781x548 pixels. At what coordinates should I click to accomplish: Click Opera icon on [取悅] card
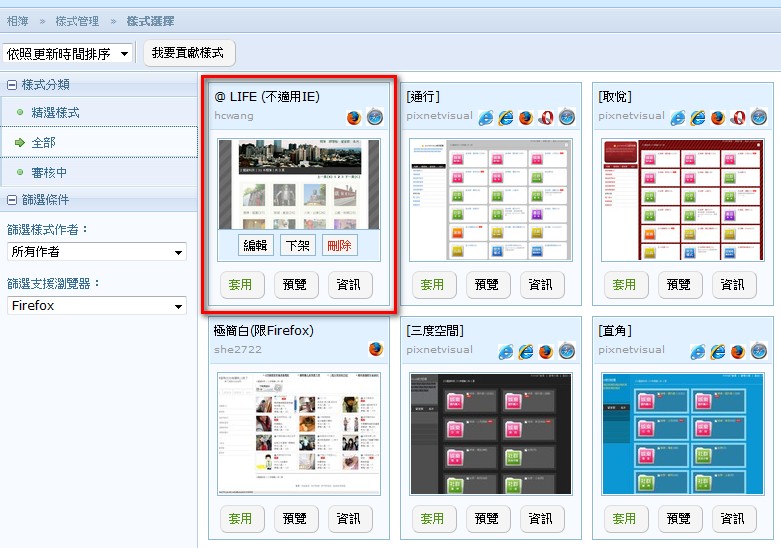point(738,118)
